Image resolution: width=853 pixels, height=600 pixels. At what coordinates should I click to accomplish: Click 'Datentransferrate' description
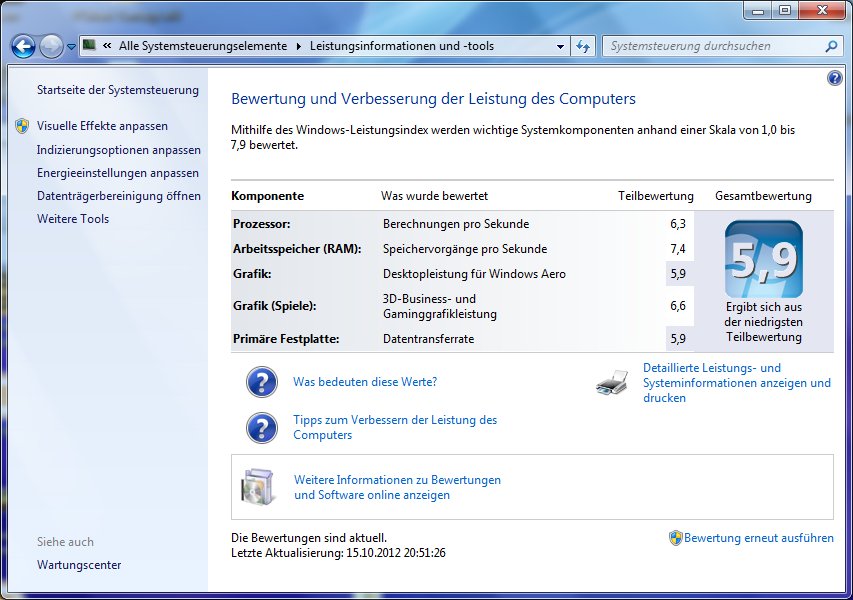pos(429,338)
